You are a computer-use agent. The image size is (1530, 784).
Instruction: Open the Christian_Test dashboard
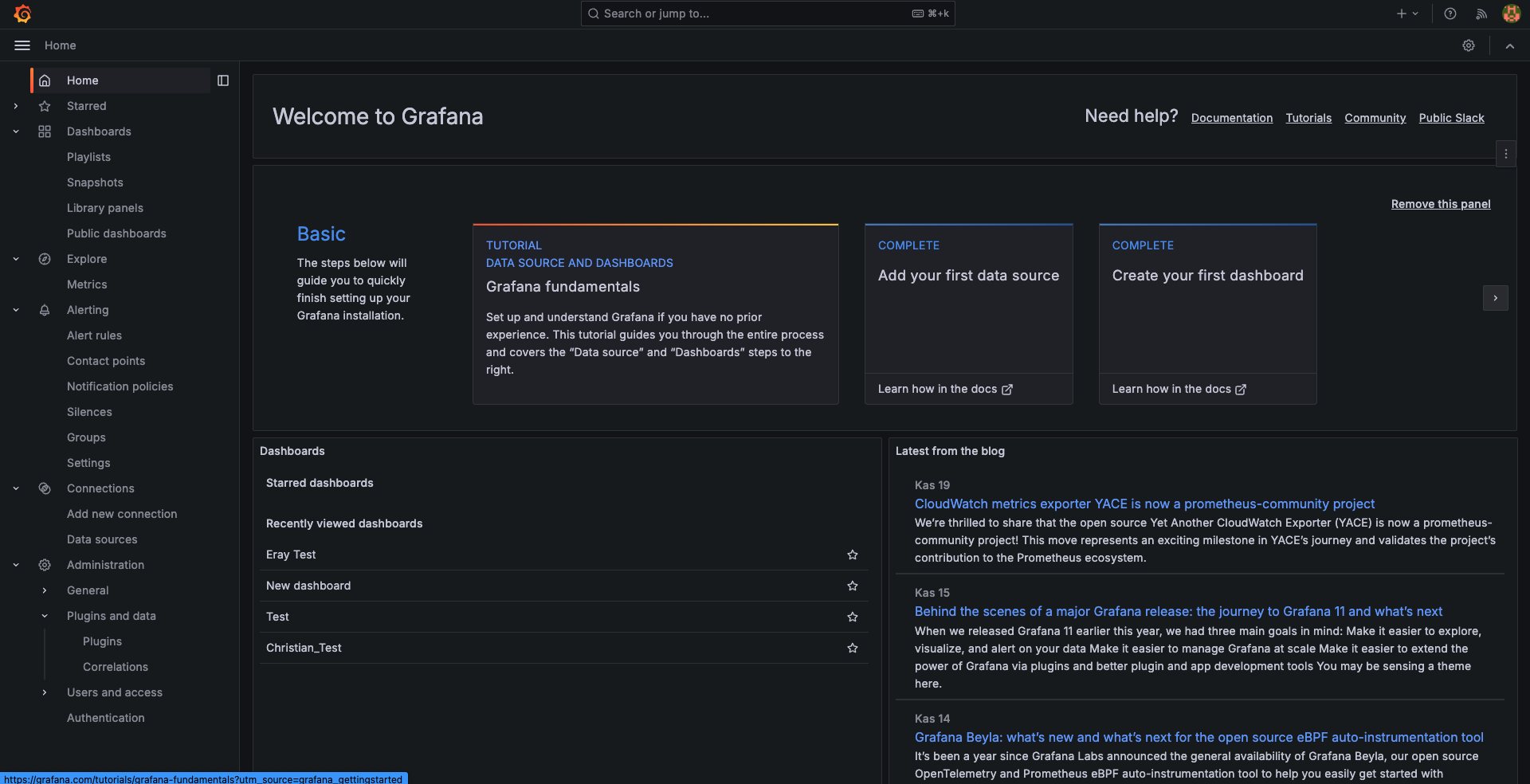click(x=304, y=648)
